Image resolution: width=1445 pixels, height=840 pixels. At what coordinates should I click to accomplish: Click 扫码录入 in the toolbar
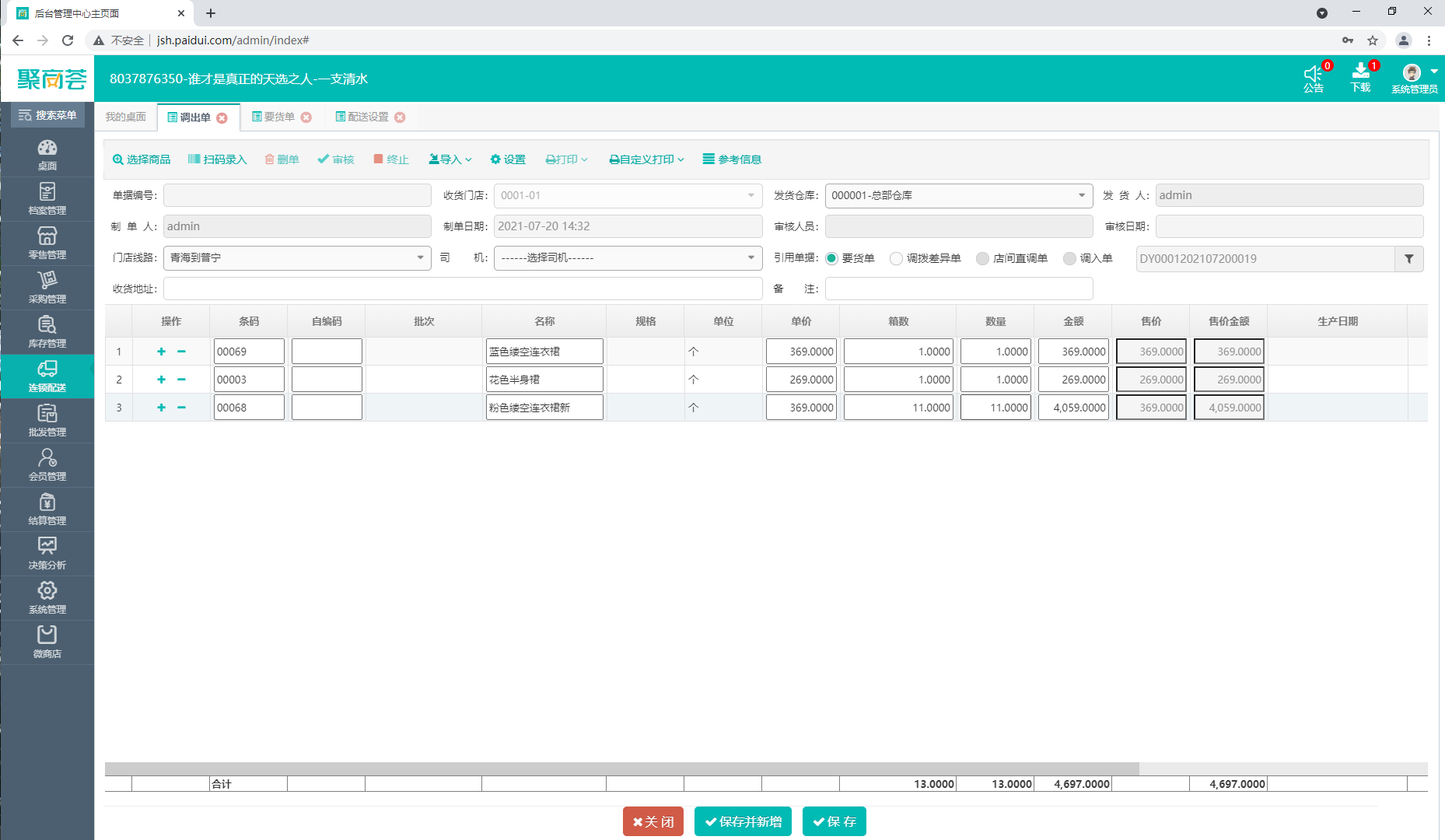217,159
